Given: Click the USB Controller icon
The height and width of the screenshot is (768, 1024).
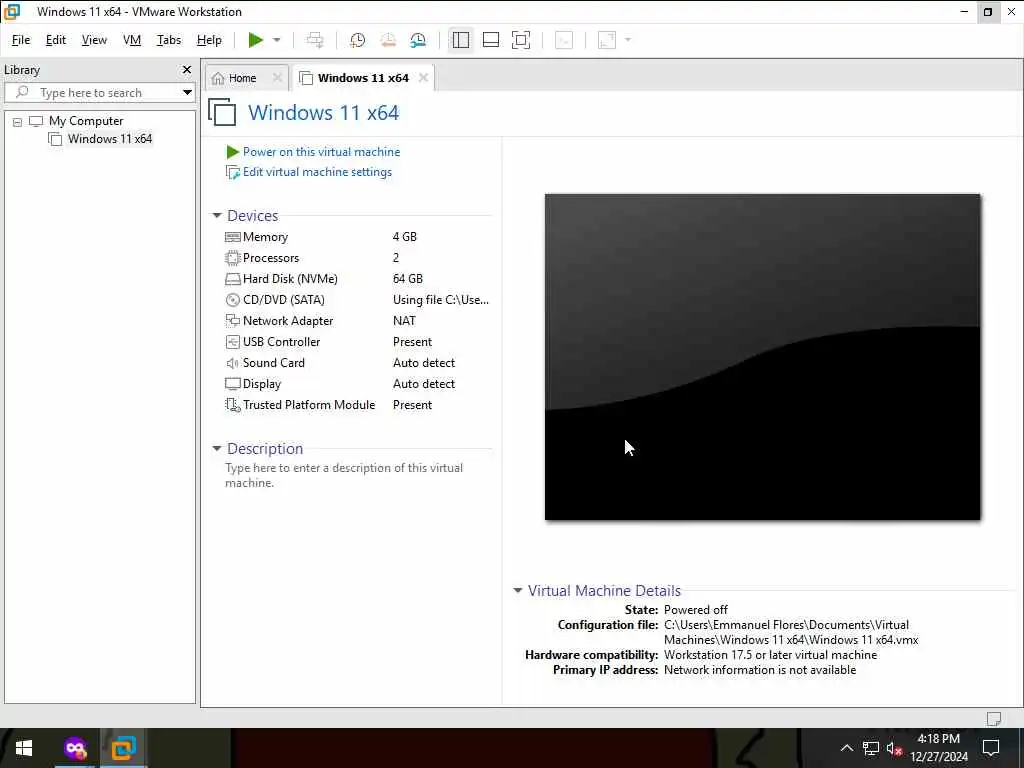Looking at the screenshot, I should click(x=232, y=342).
